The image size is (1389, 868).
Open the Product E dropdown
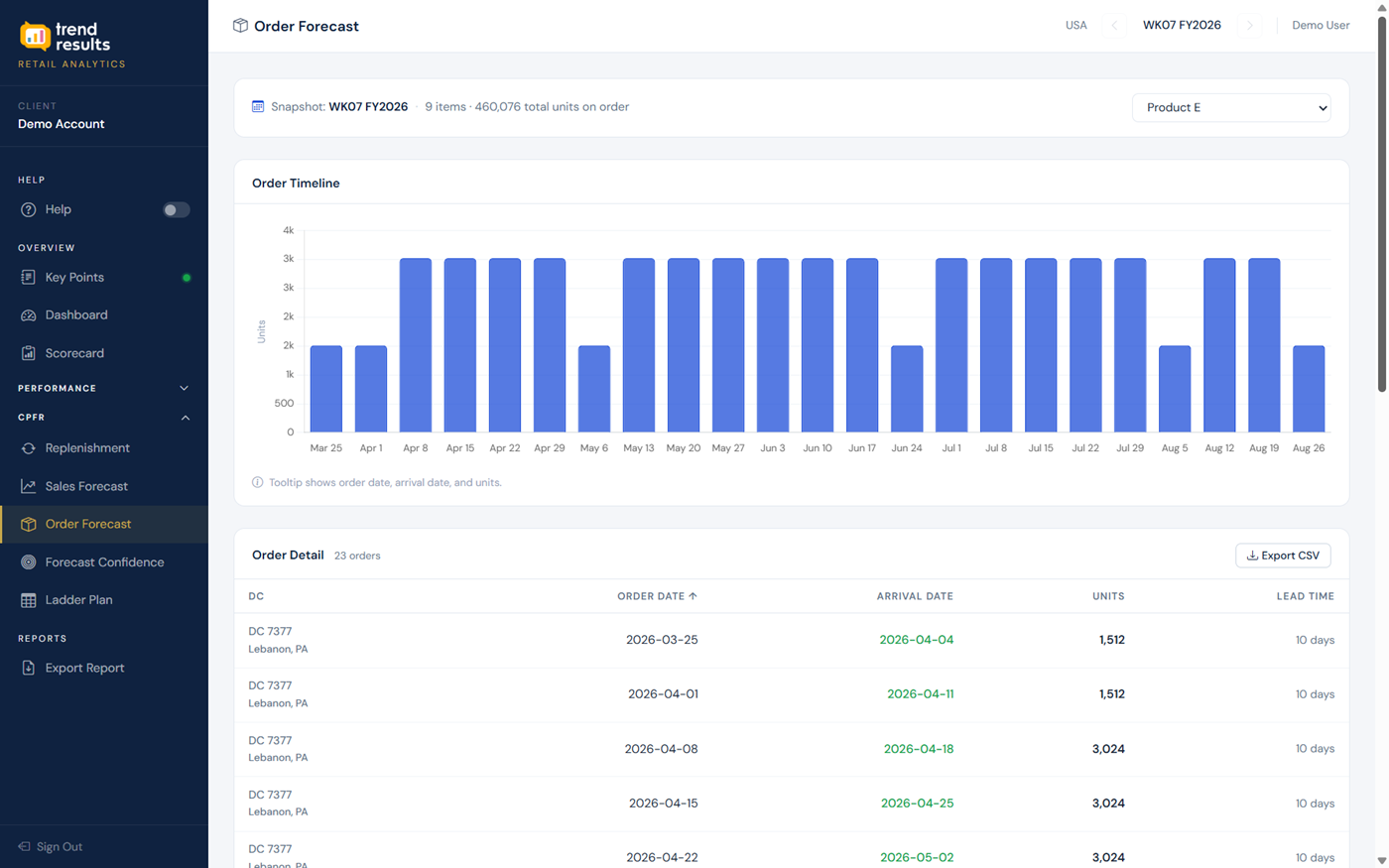1230,107
